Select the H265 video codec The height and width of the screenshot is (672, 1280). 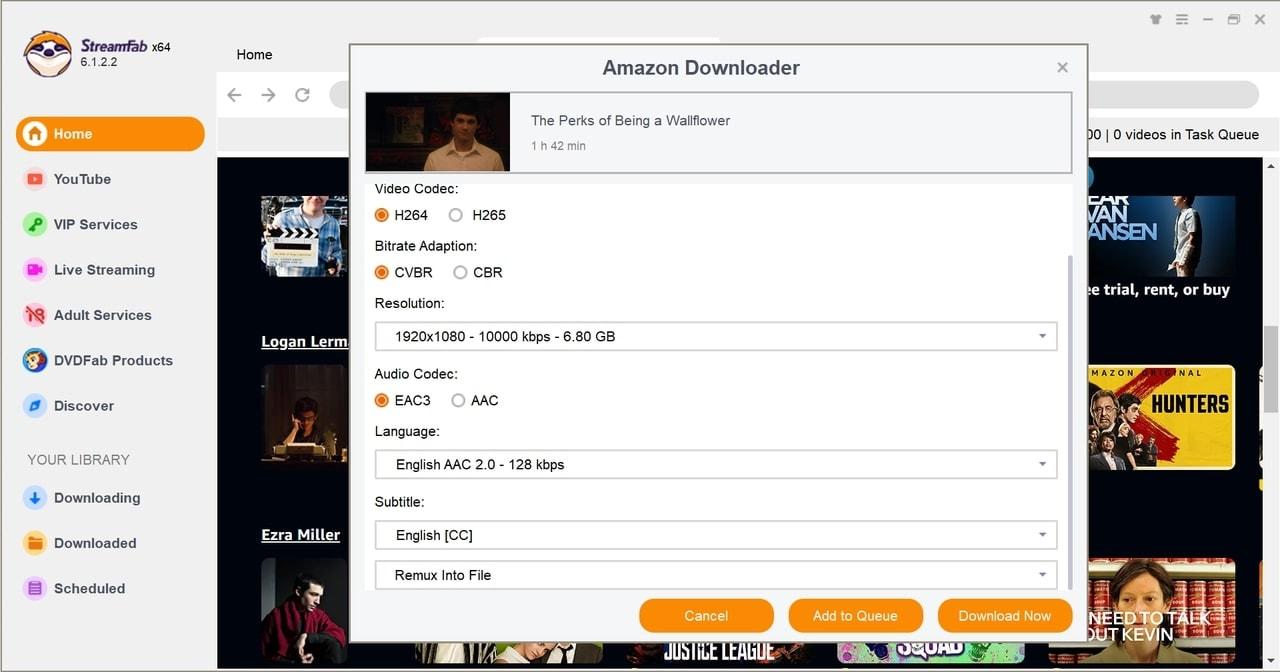[456, 214]
